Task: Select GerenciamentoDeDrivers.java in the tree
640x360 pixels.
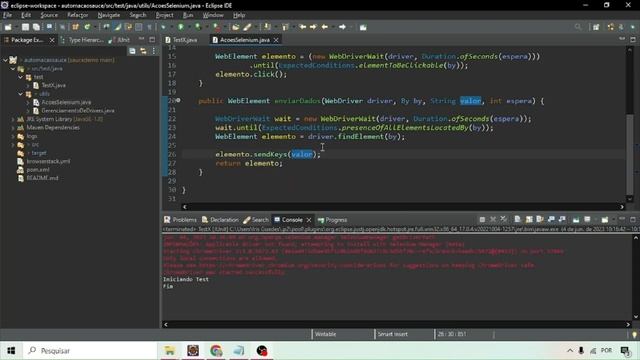Action: pos(78,111)
